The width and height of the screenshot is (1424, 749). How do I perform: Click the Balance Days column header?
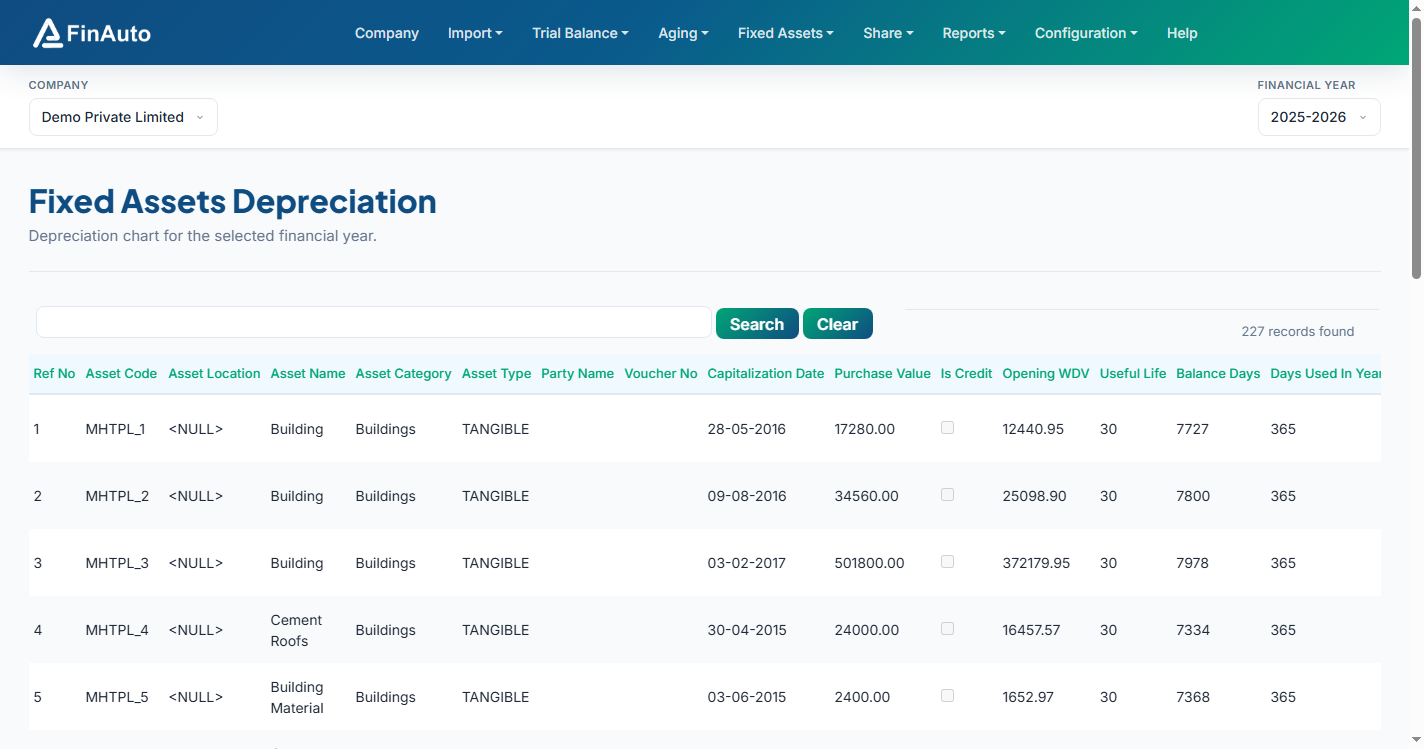coord(1218,373)
